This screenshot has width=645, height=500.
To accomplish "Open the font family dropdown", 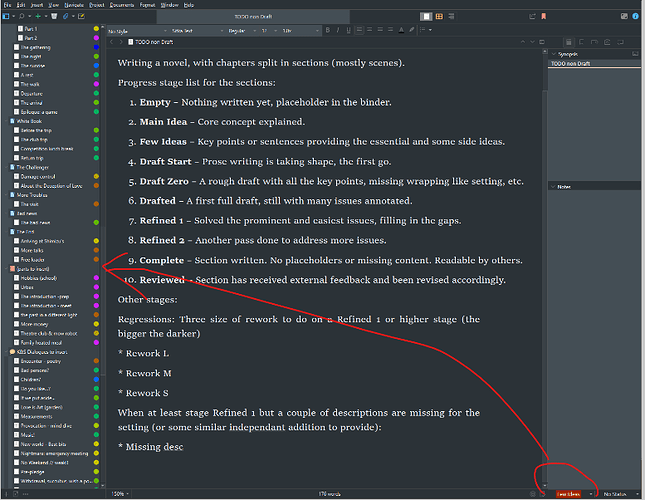I will click(197, 31).
